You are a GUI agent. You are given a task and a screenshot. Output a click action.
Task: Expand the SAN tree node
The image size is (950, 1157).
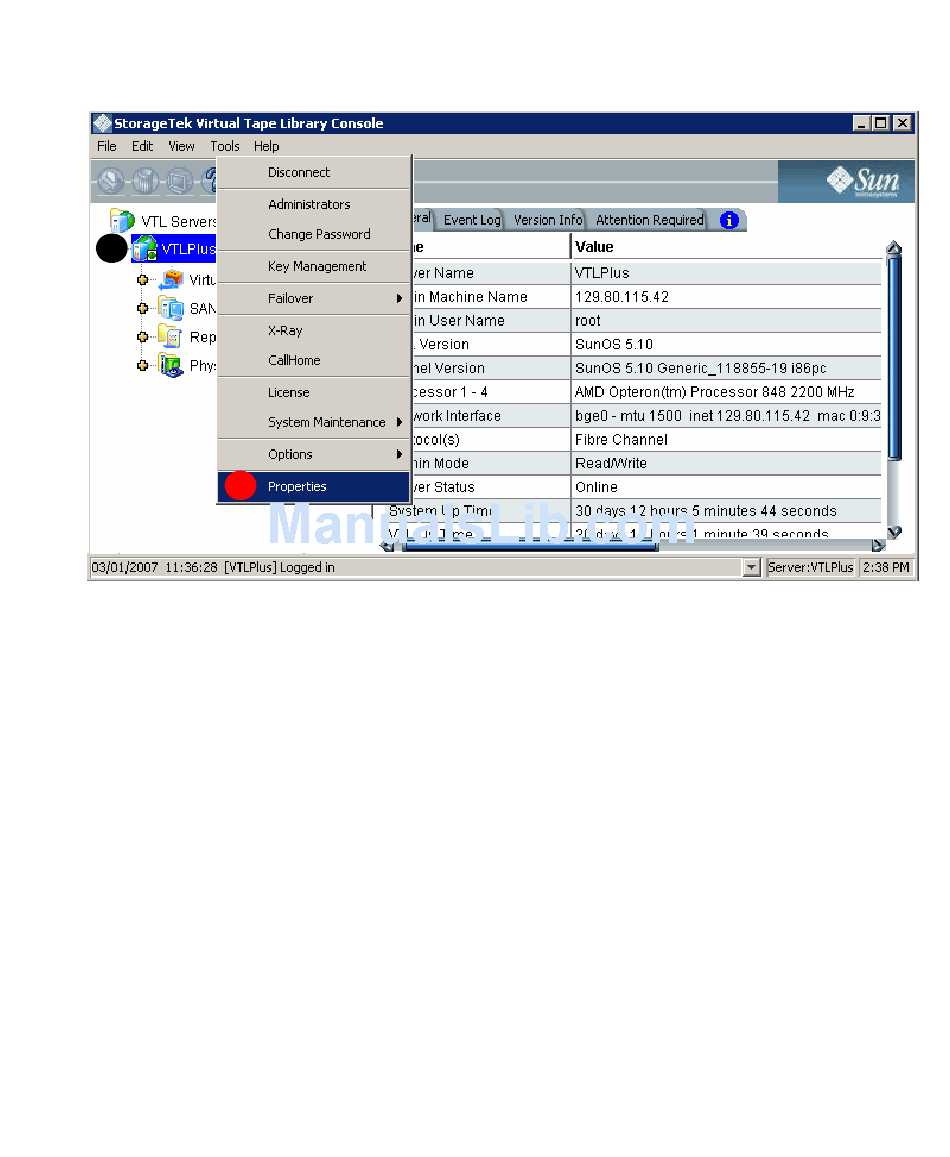(142, 308)
